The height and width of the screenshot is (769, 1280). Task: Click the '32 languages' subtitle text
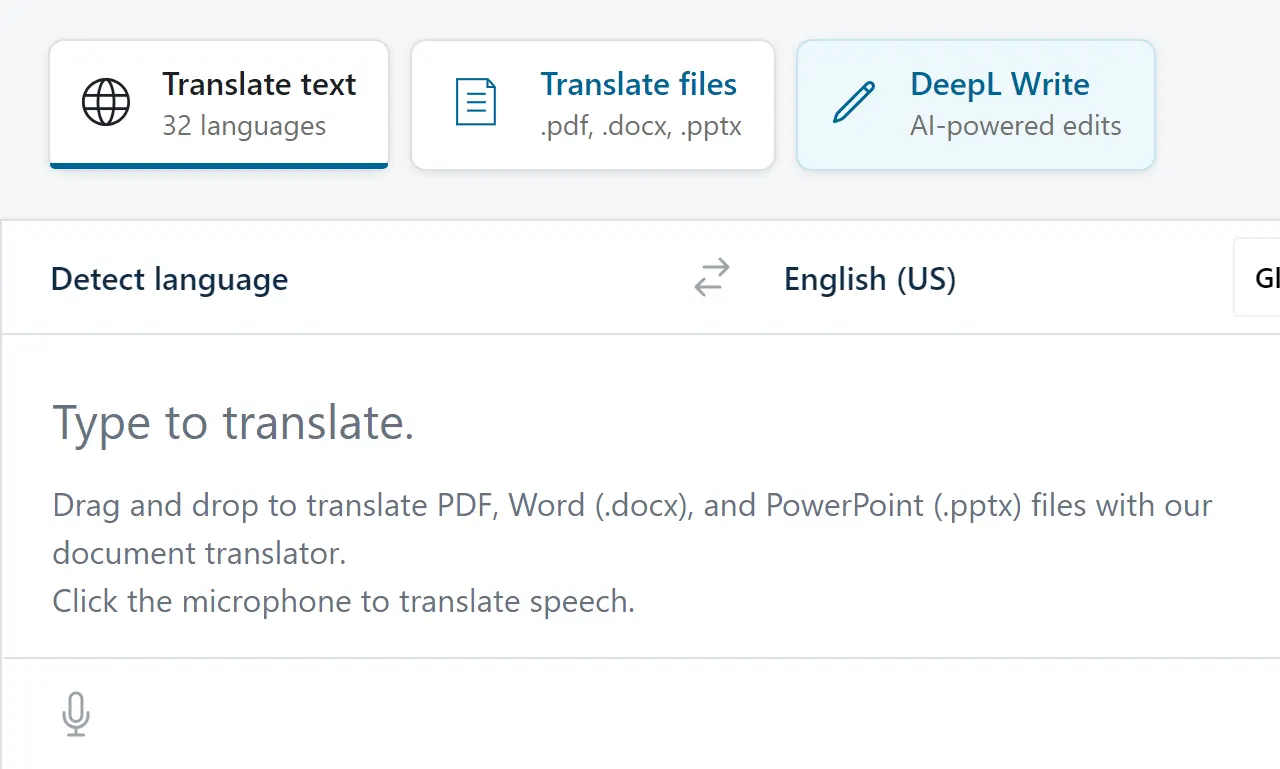click(x=244, y=126)
